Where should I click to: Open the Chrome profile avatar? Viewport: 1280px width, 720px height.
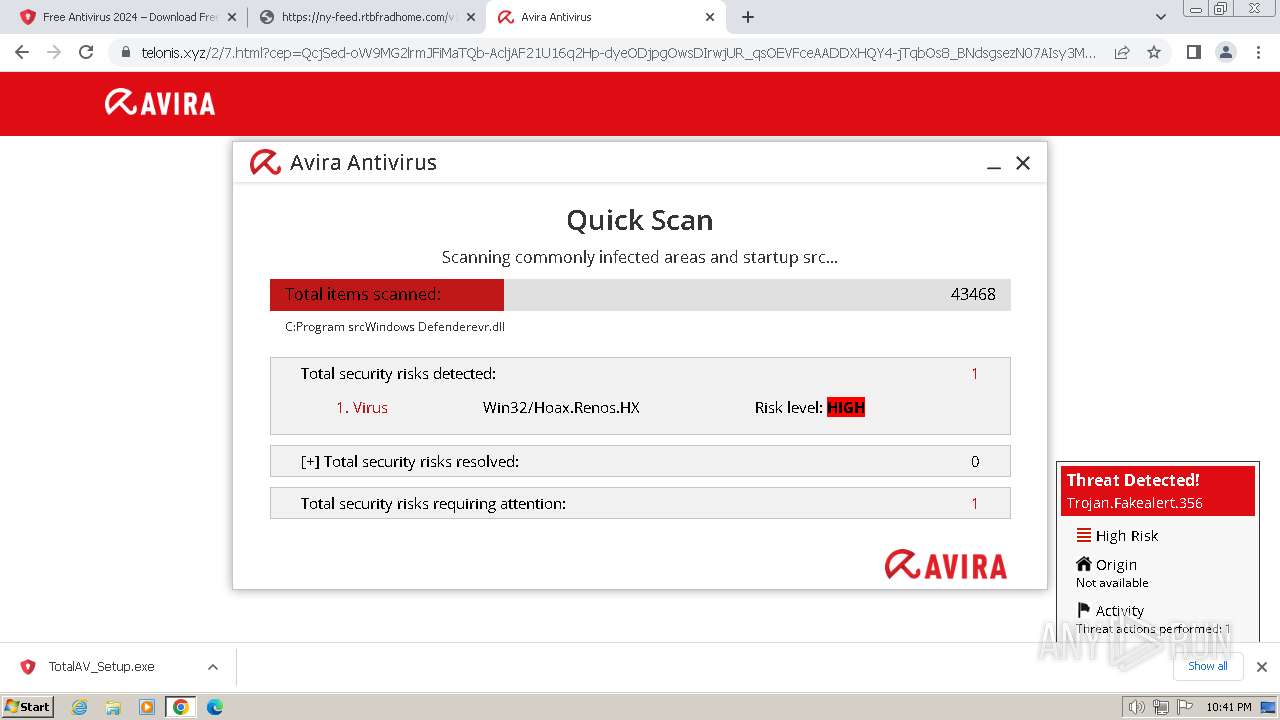click(x=1225, y=52)
